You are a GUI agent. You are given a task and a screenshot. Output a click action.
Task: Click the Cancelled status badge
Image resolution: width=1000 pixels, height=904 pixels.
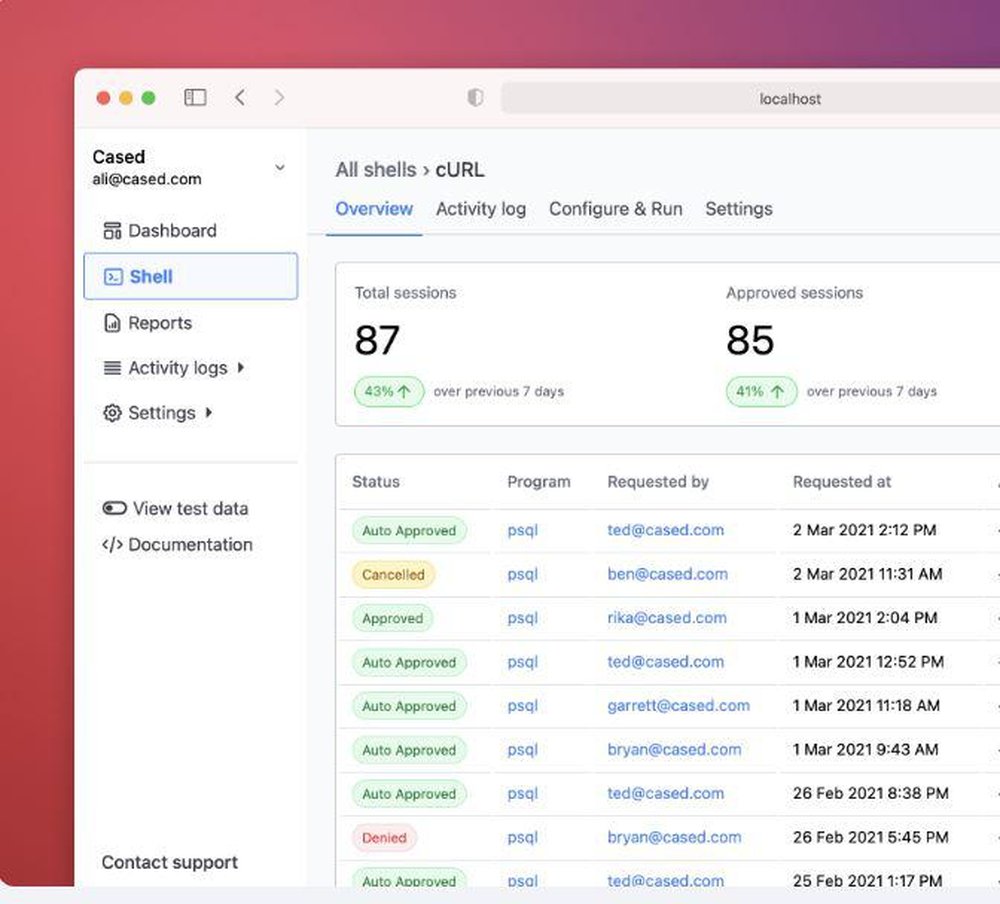coord(393,575)
